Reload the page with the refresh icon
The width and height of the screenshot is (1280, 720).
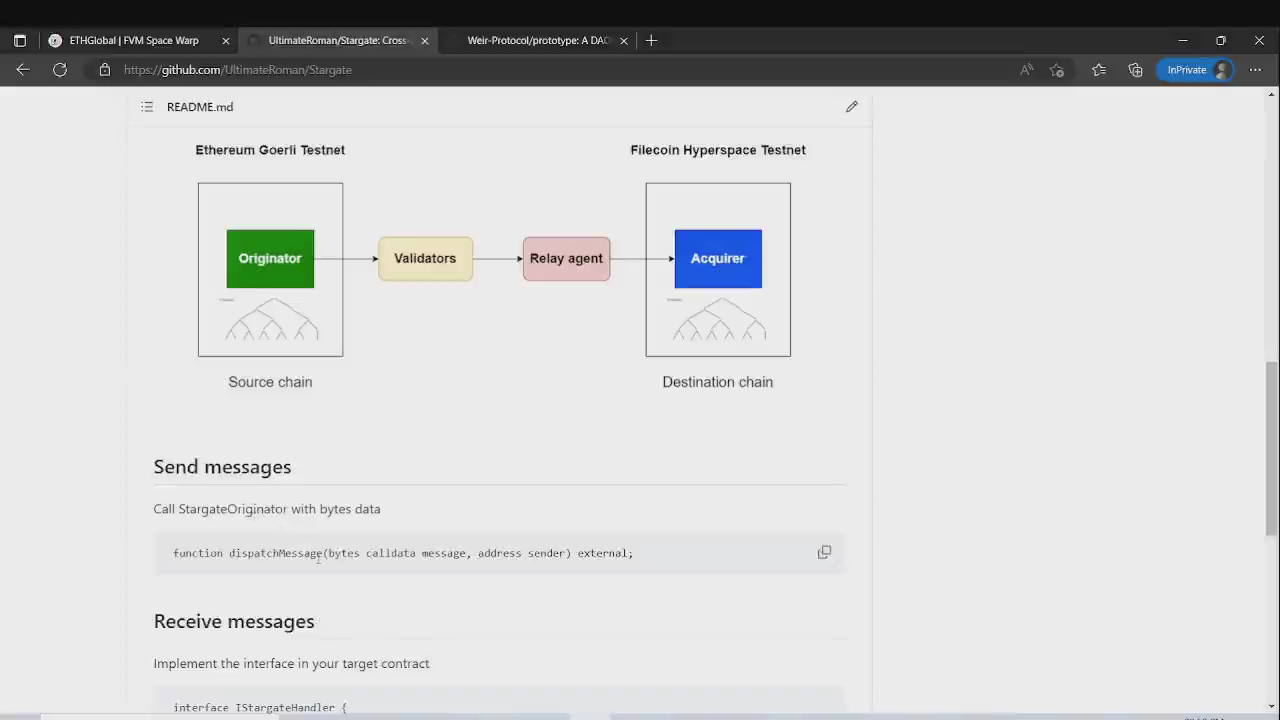[60, 70]
